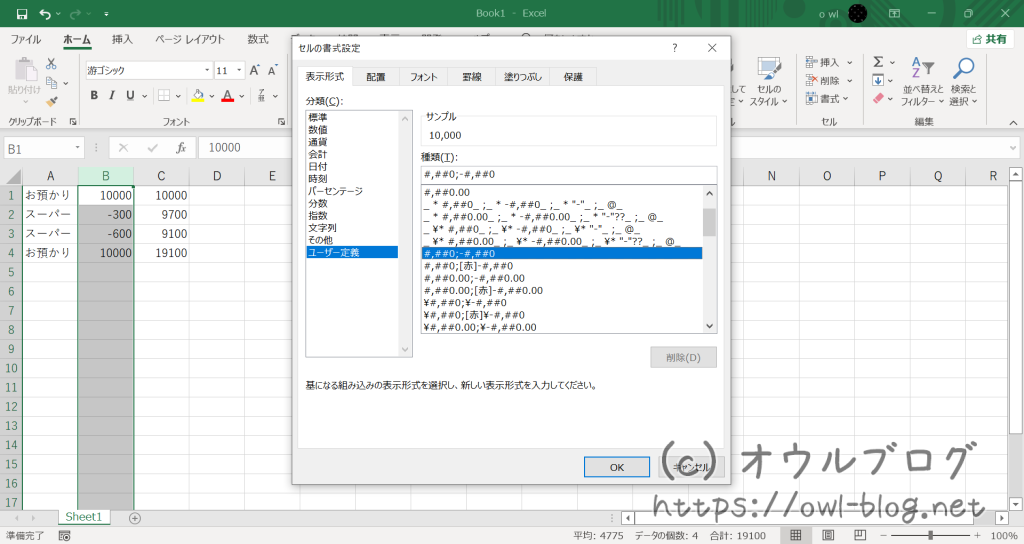Click the Find and Select magnifier icon
The width and height of the screenshot is (1024, 544).
(x=963, y=80)
